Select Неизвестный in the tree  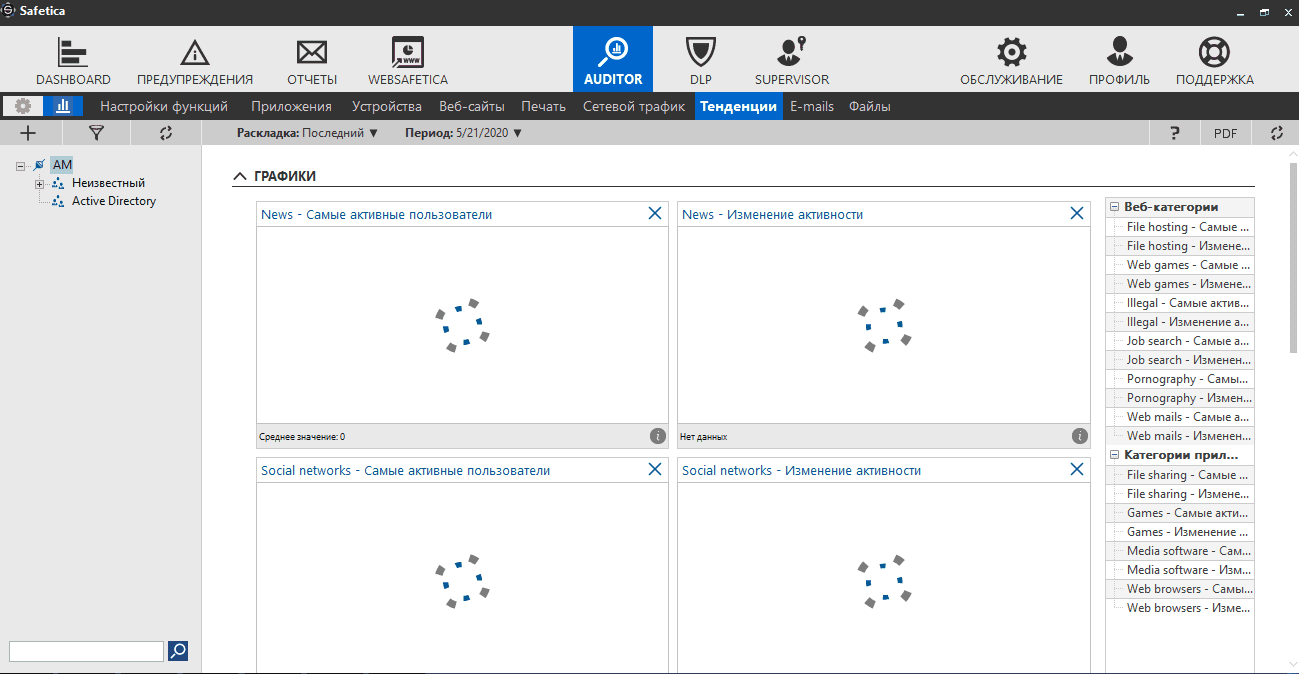108,183
